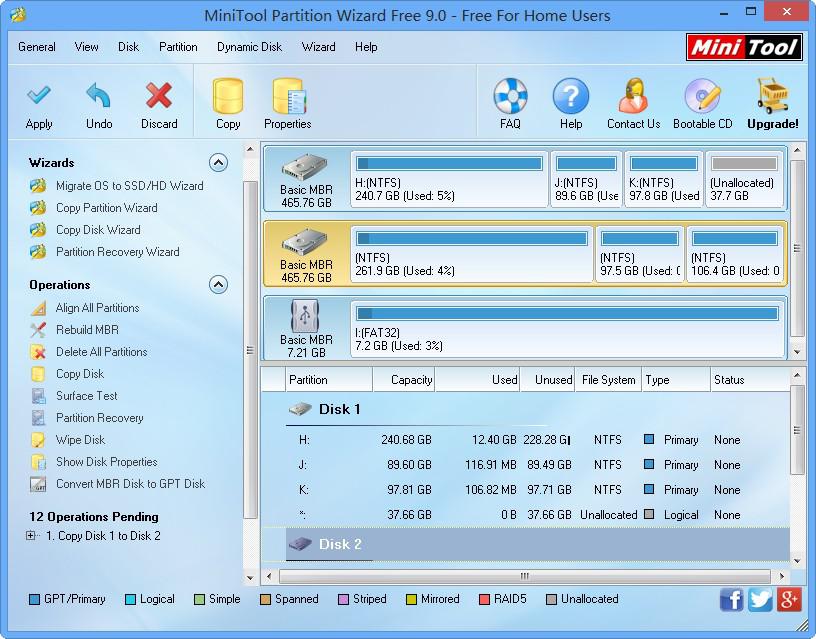Open the Facebook icon

(732, 599)
